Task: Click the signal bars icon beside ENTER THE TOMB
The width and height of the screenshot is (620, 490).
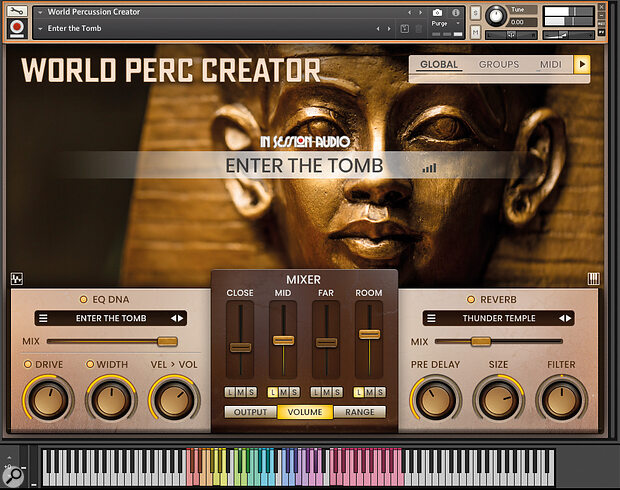Action: click(429, 168)
